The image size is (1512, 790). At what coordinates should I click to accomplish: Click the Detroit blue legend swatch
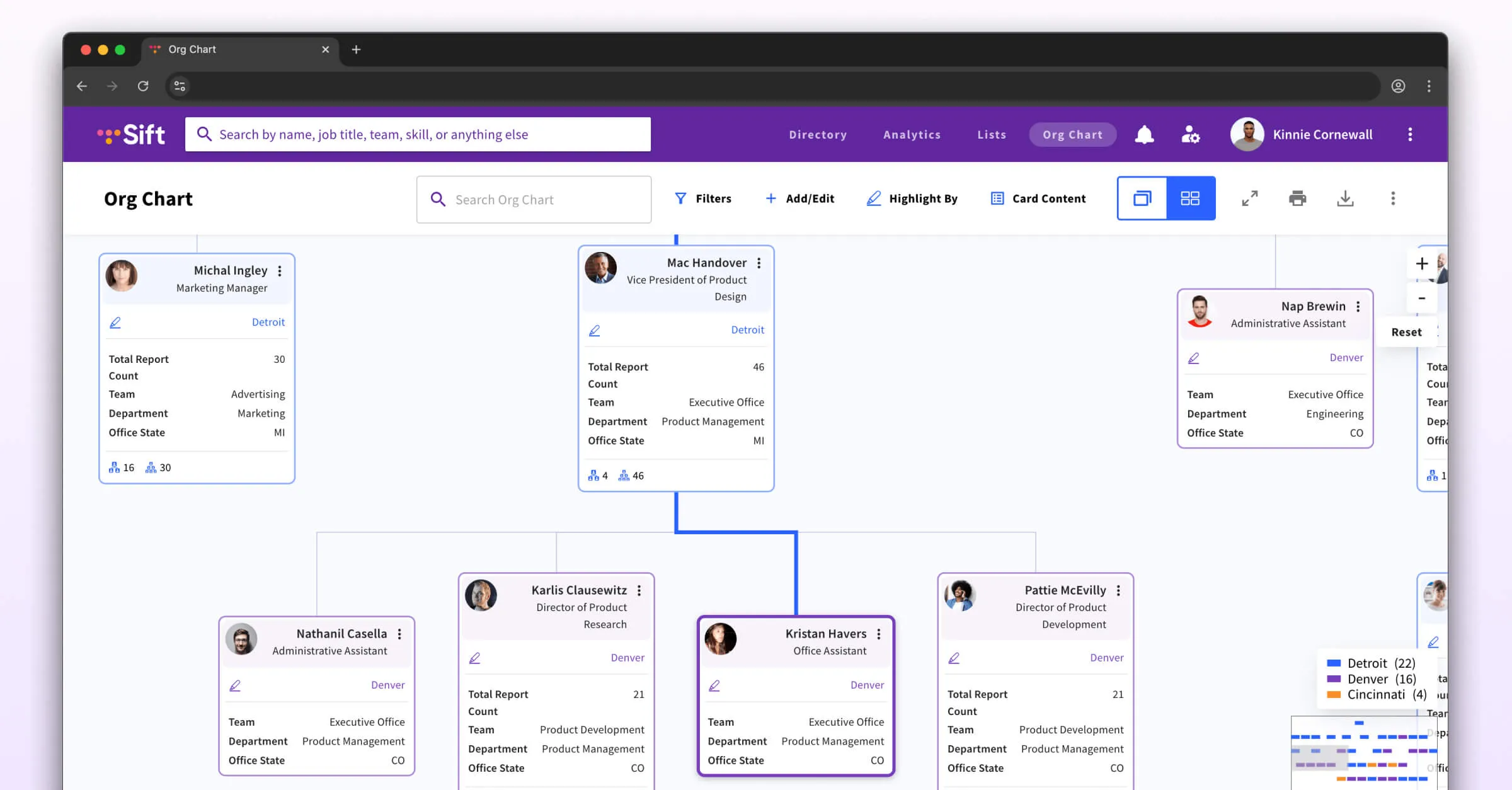[x=1334, y=663]
